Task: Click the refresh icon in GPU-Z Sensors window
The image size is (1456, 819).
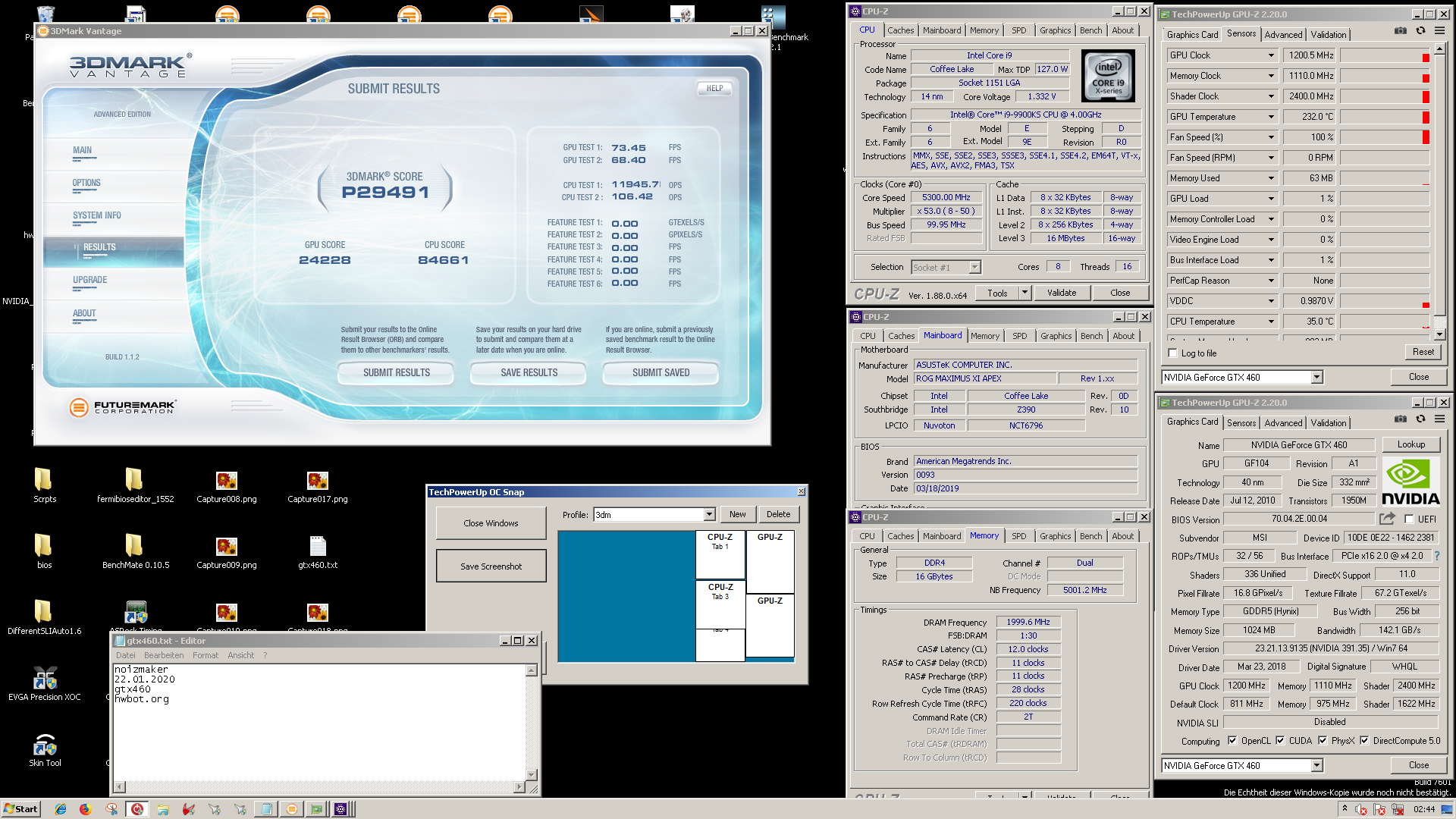Action: point(1420,31)
